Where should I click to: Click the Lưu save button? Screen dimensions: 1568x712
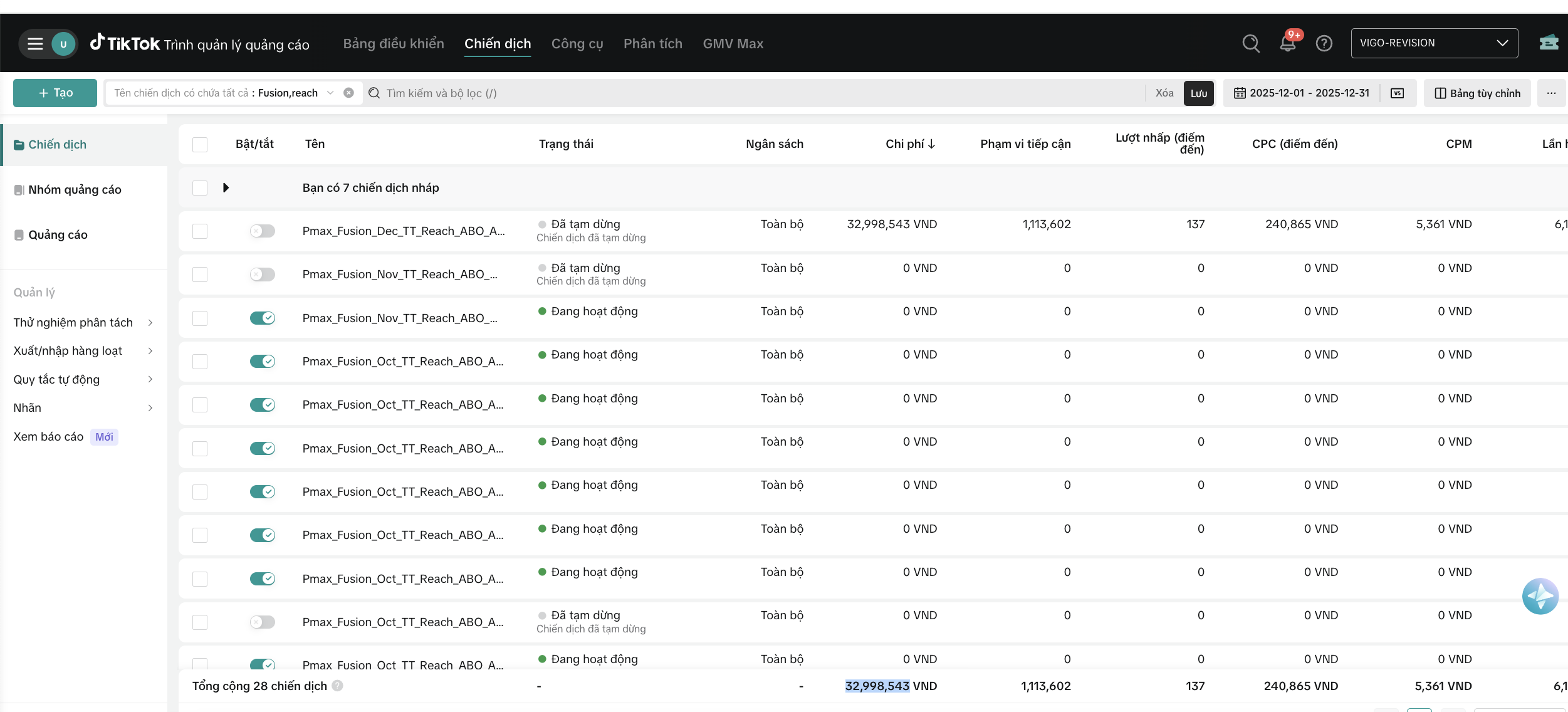(x=1198, y=93)
